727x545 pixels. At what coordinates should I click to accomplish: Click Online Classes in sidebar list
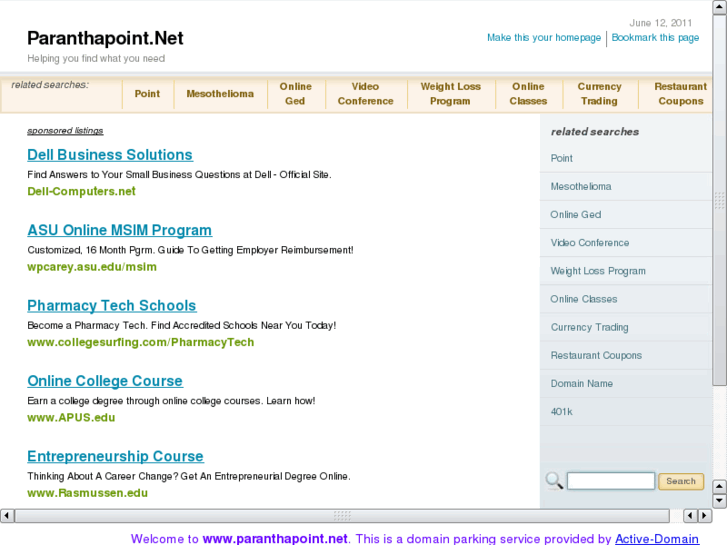[x=584, y=299]
